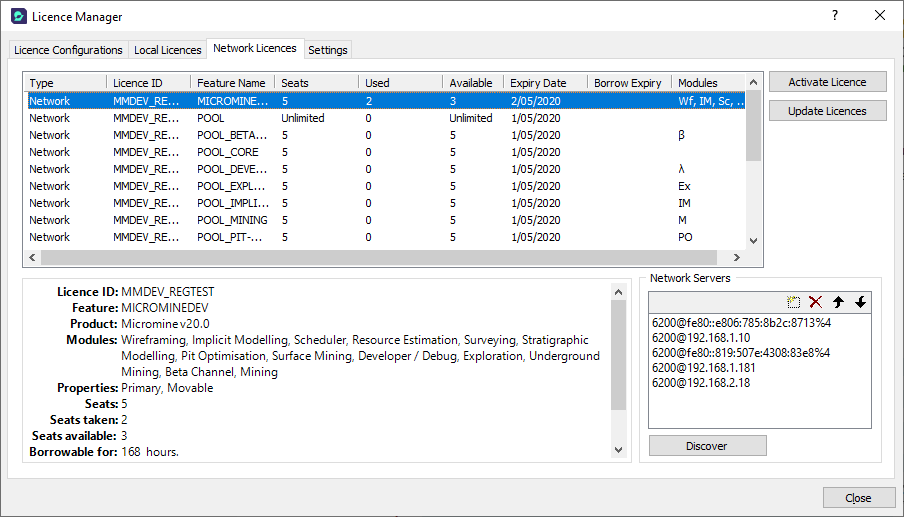Viewport: 905px width, 517px height.
Task: Click the Help question mark icon
Action: tap(835, 16)
